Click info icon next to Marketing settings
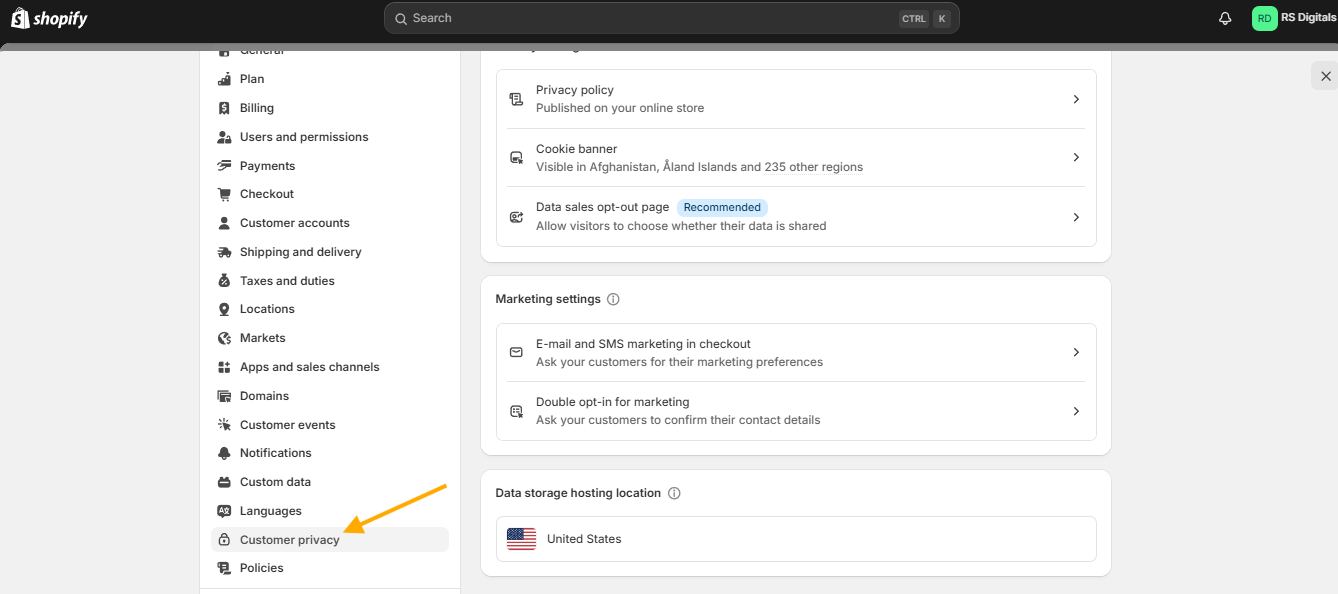 [x=613, y=299]
